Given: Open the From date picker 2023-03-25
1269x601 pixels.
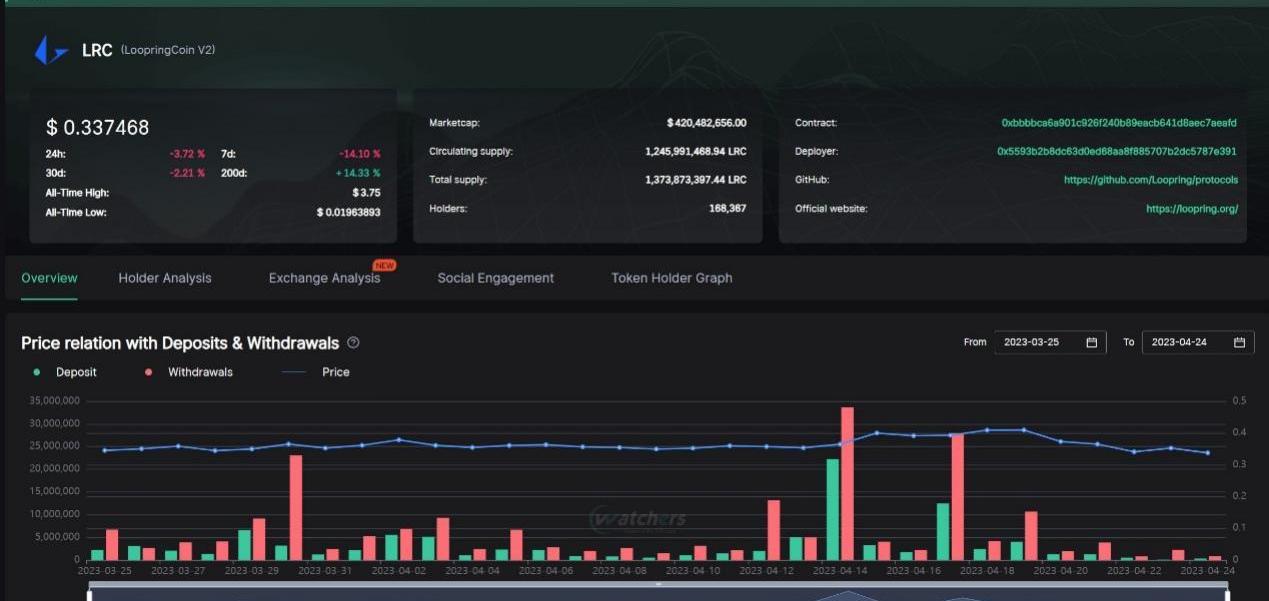Looking at the screenshot, I should tap(1040, 342).
